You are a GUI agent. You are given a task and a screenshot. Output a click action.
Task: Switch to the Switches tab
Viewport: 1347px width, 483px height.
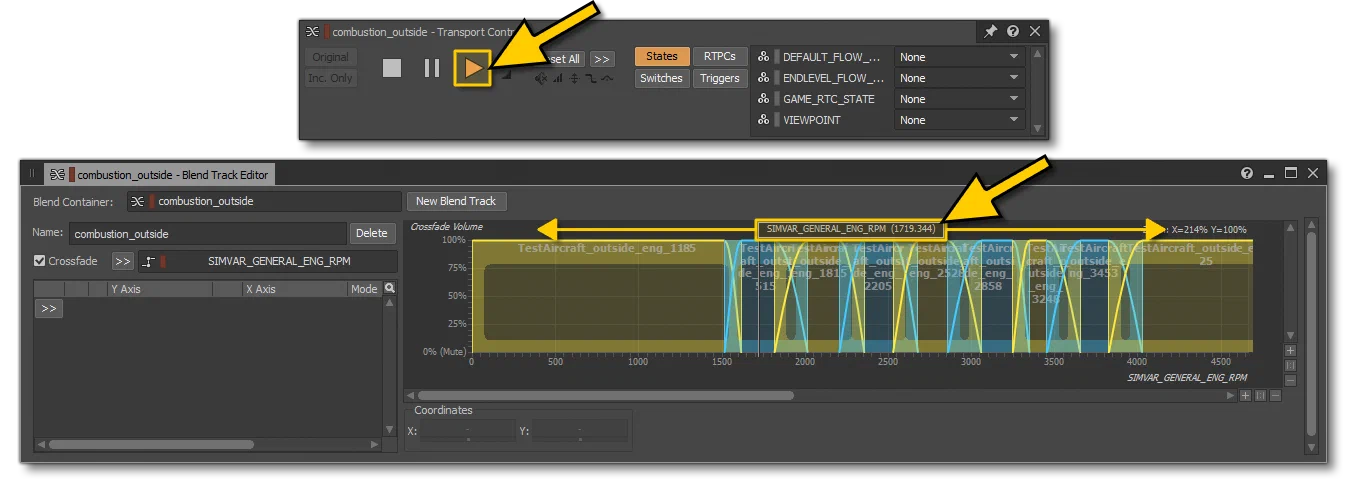coord(662,78)
